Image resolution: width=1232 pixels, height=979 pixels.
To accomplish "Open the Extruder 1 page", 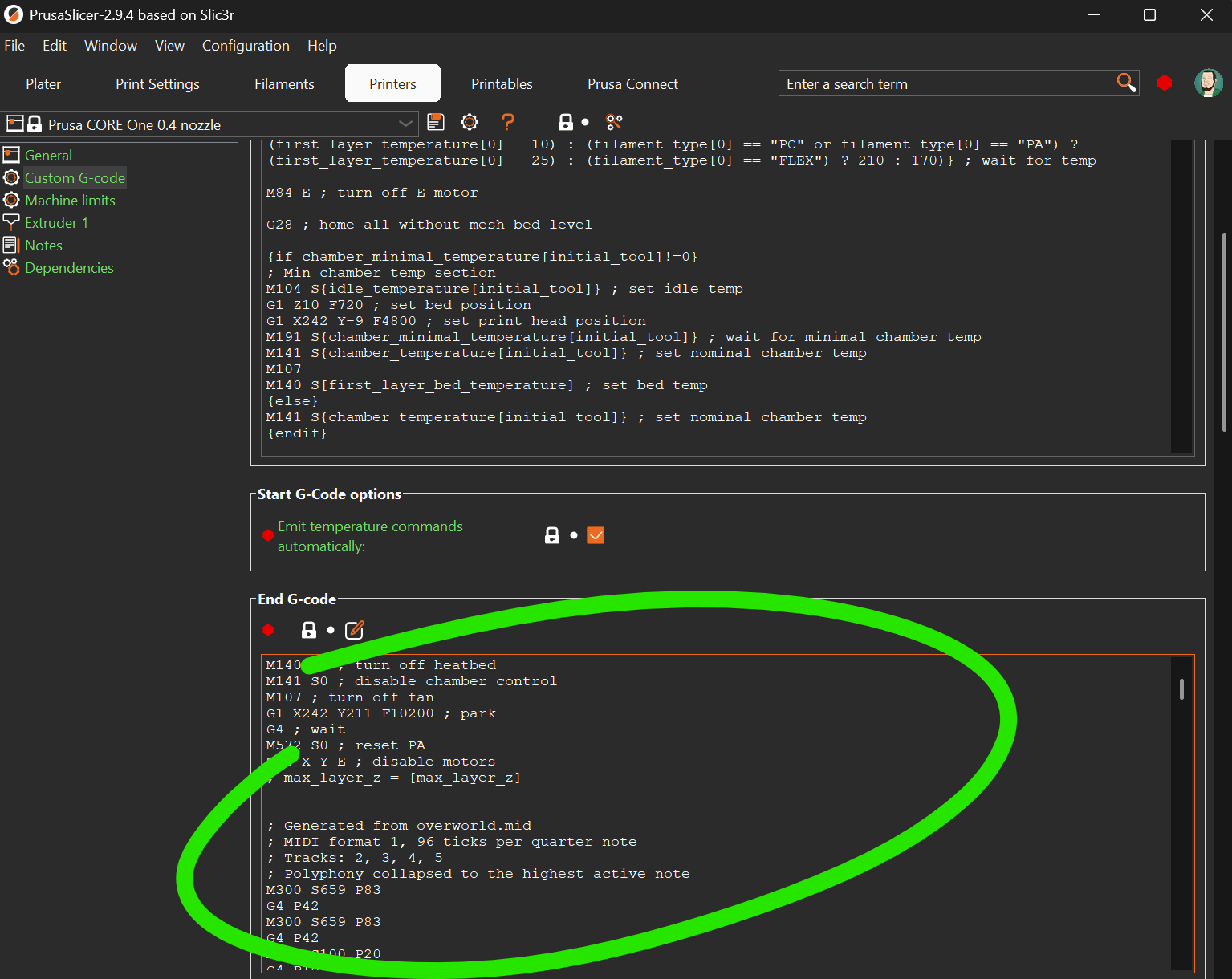I will [x=56, y=222].
